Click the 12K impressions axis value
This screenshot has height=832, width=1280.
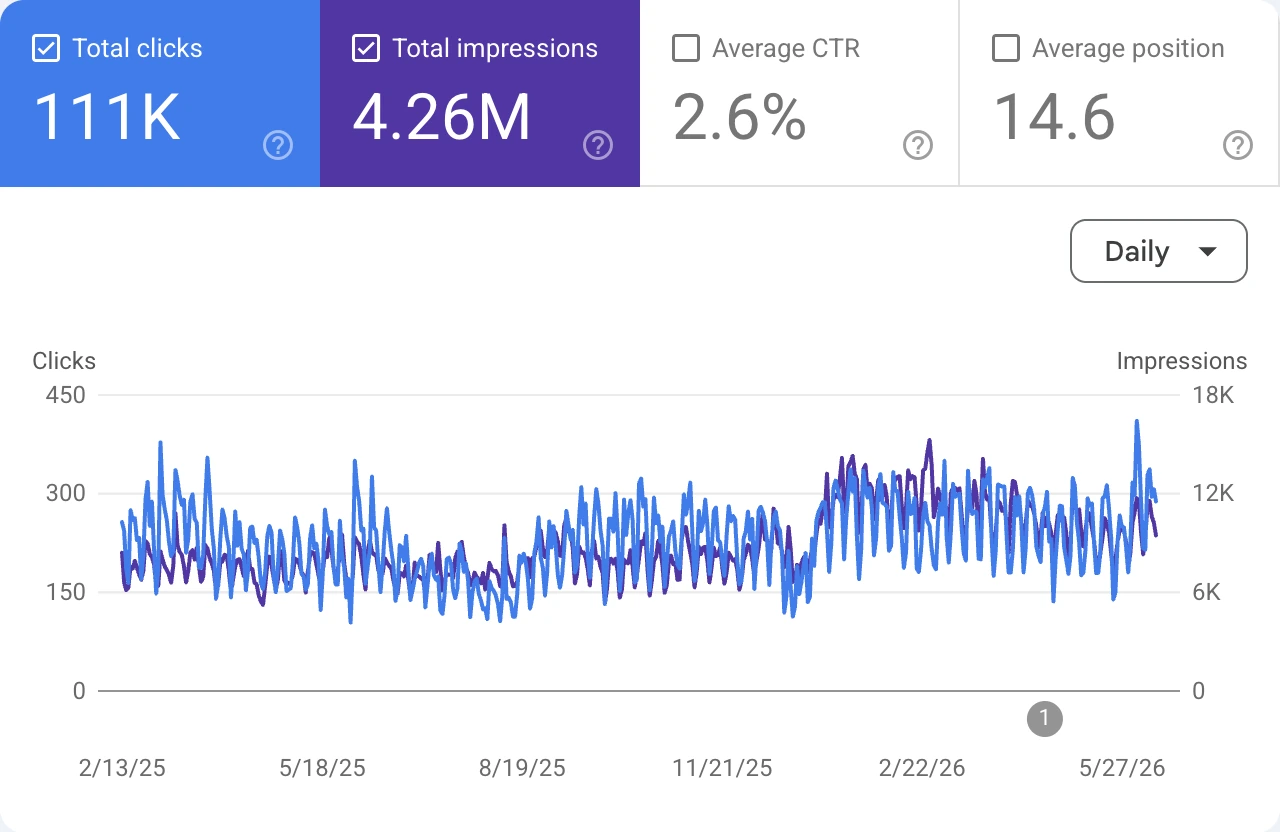(1213, 493)
